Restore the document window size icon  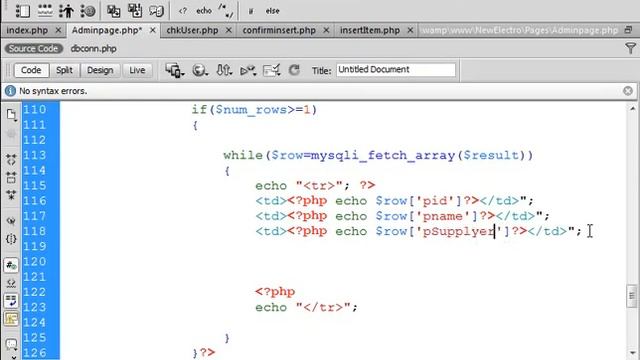click(629, 30)
